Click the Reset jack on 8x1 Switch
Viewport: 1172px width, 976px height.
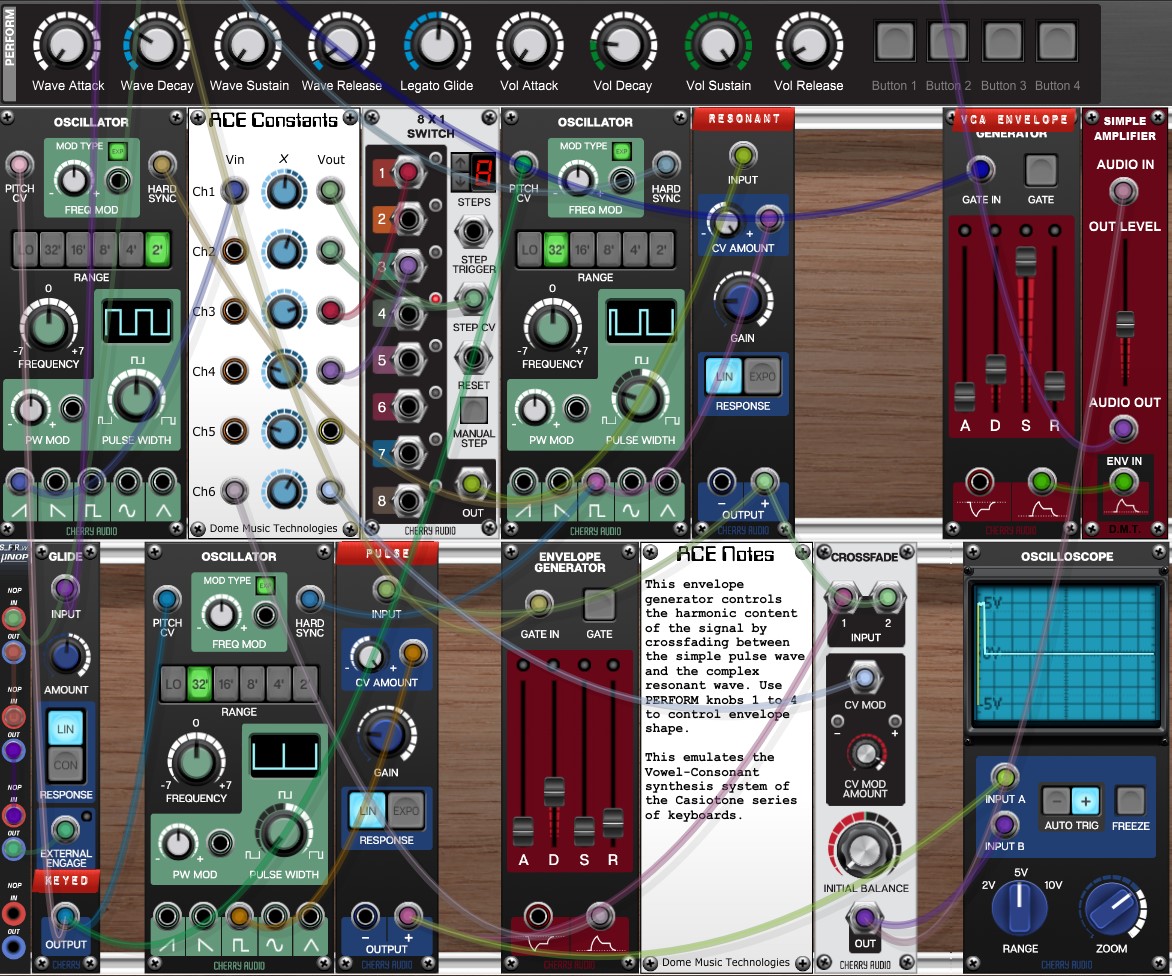pos(473,357)
